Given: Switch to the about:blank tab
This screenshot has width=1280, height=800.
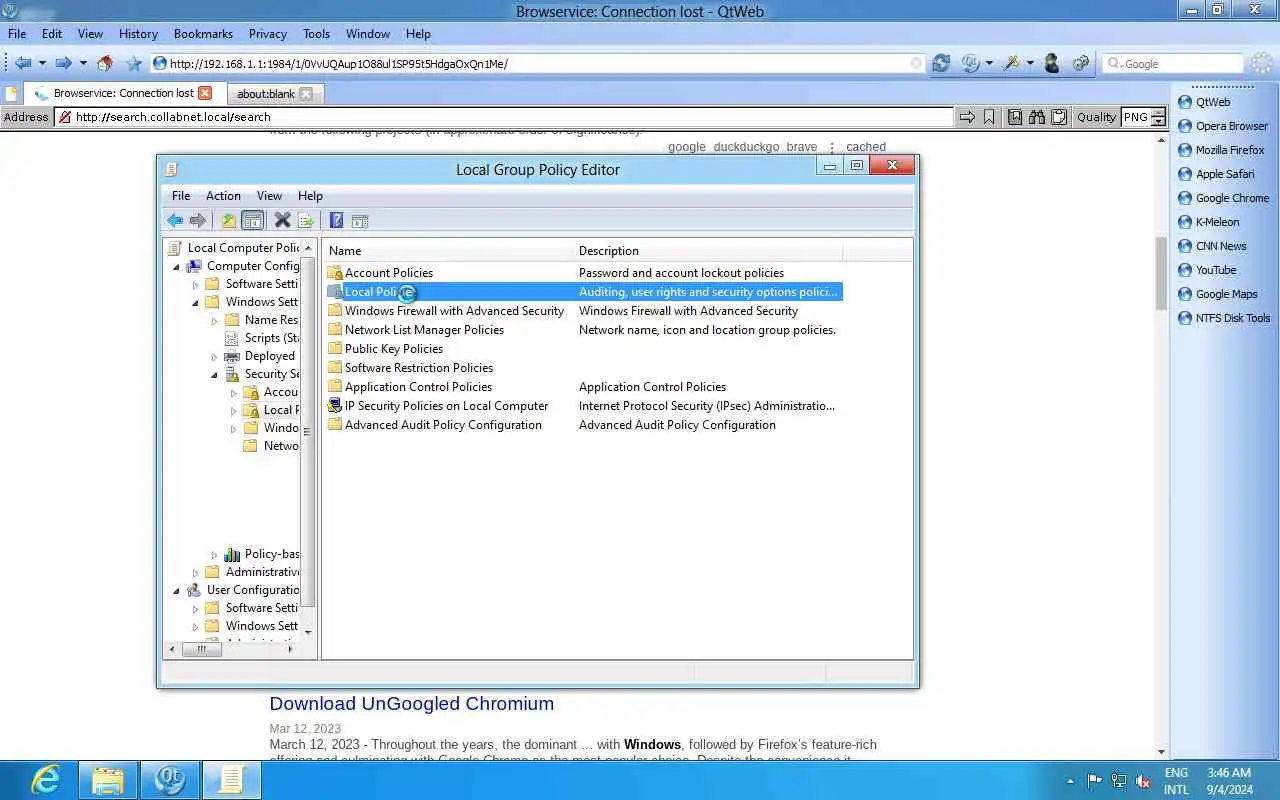Looking at the screenshot, I should pyautogui.click(x=266, y=93).
